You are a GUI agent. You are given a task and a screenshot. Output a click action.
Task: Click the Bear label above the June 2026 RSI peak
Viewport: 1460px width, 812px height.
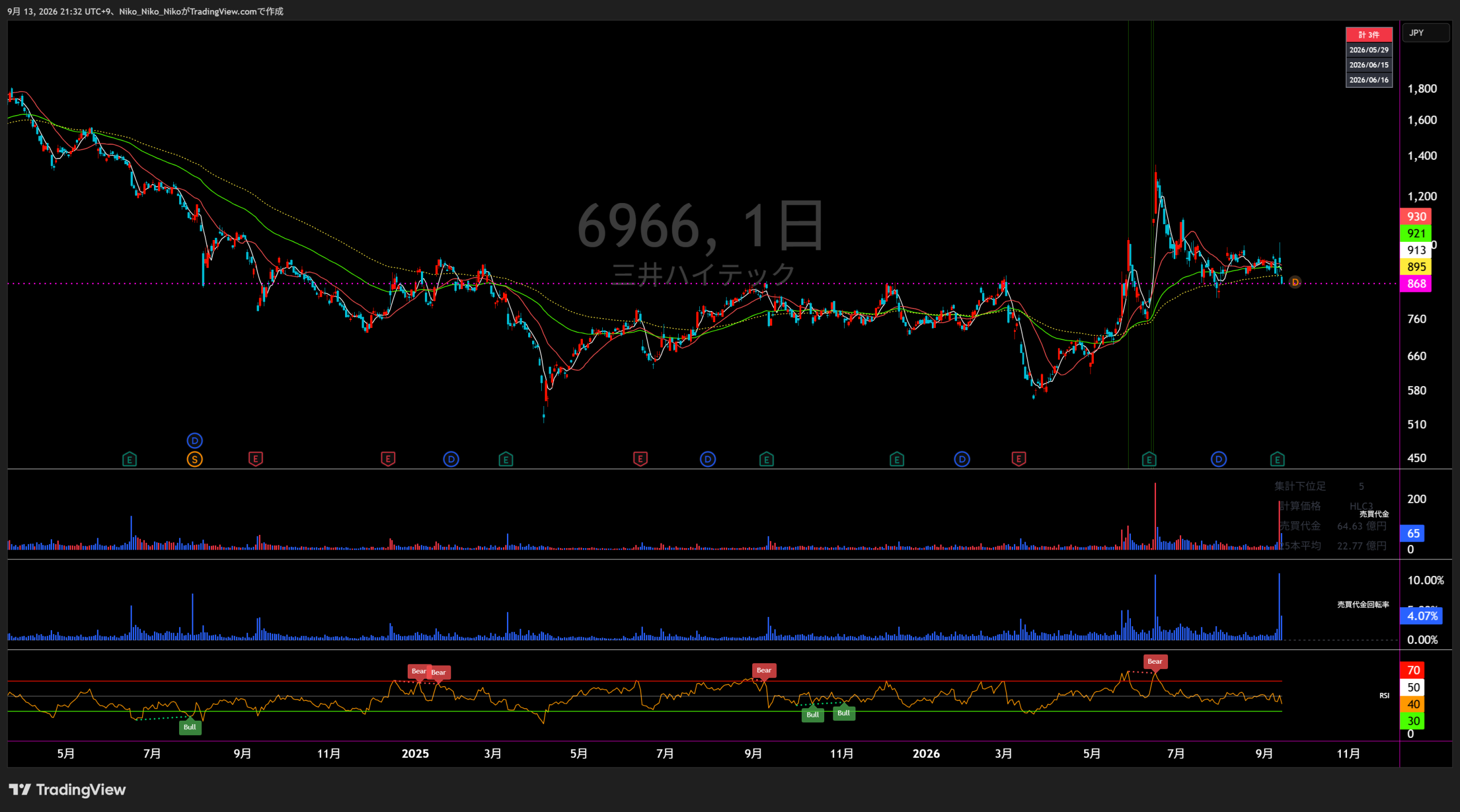(x=1155, y=661)
